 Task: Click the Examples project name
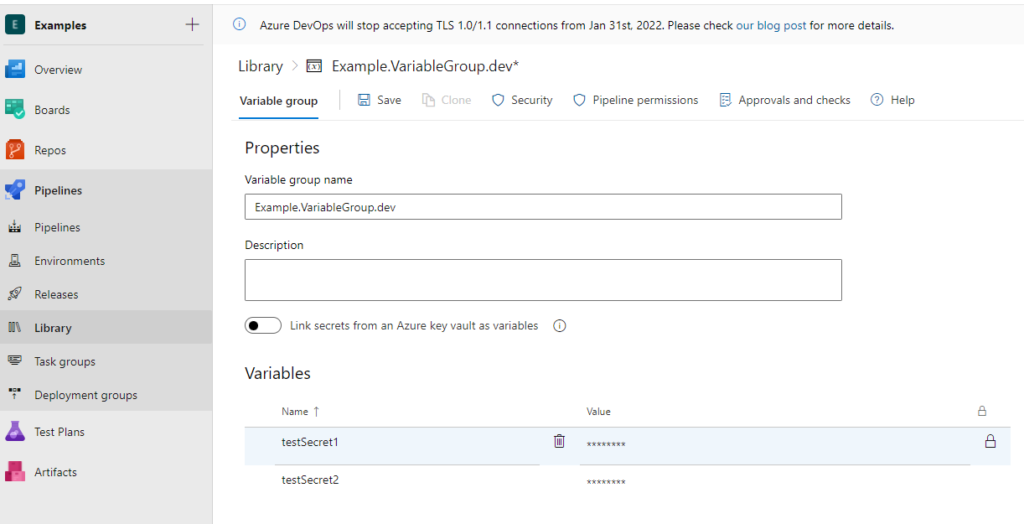60,25
